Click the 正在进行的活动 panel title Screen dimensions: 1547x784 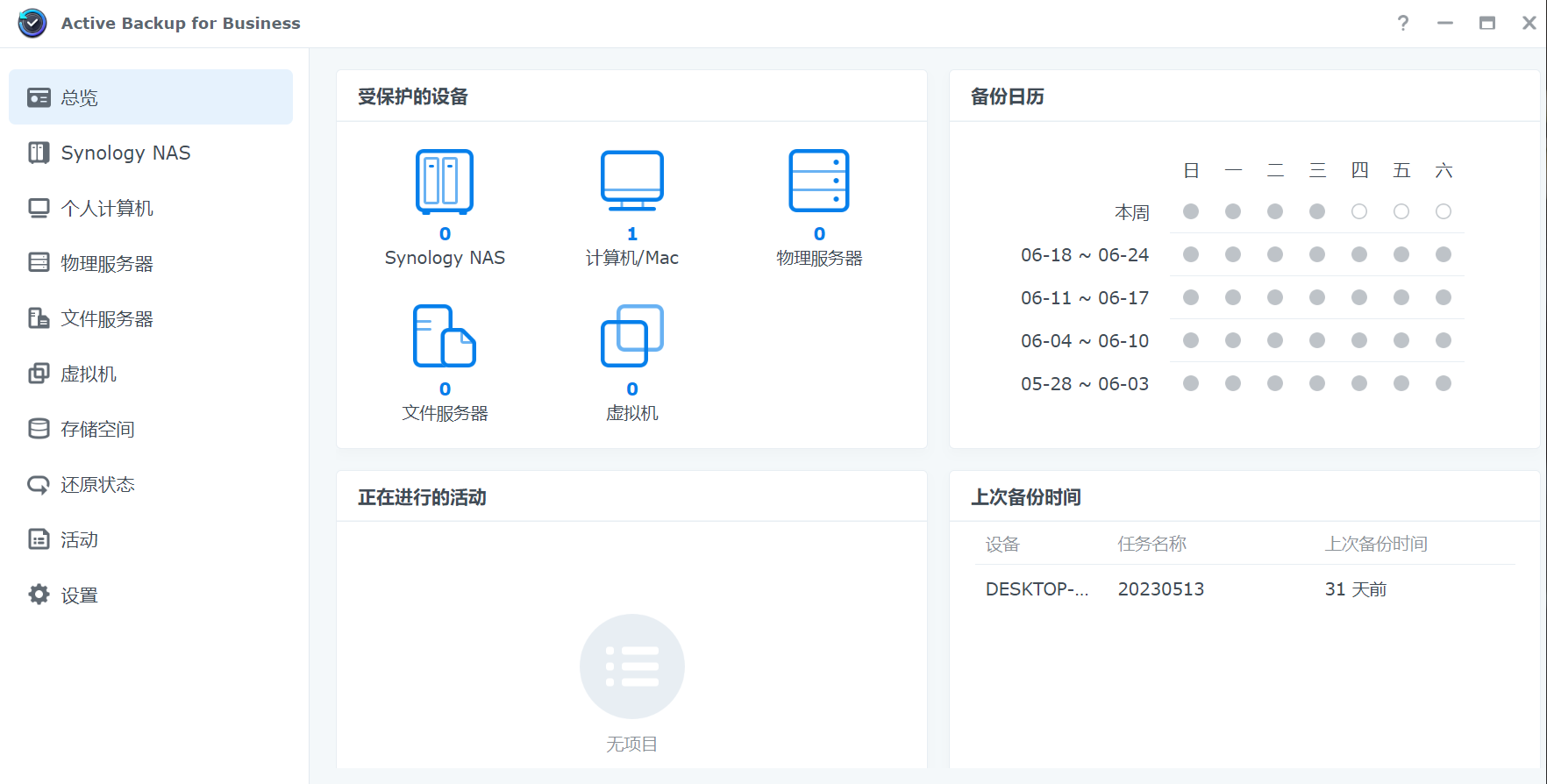tap(422, 497)
